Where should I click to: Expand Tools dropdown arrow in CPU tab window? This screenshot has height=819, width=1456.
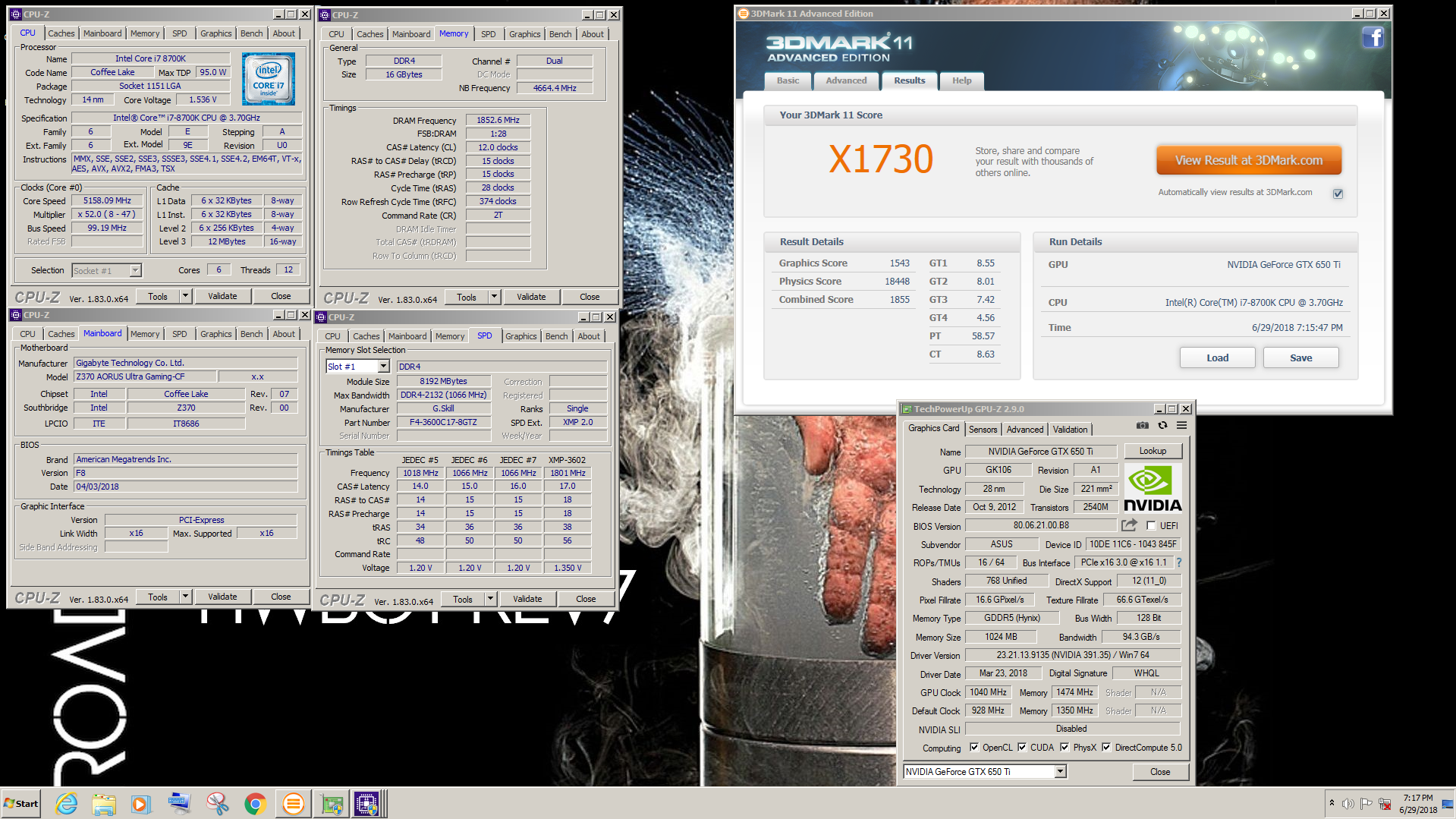185,296
